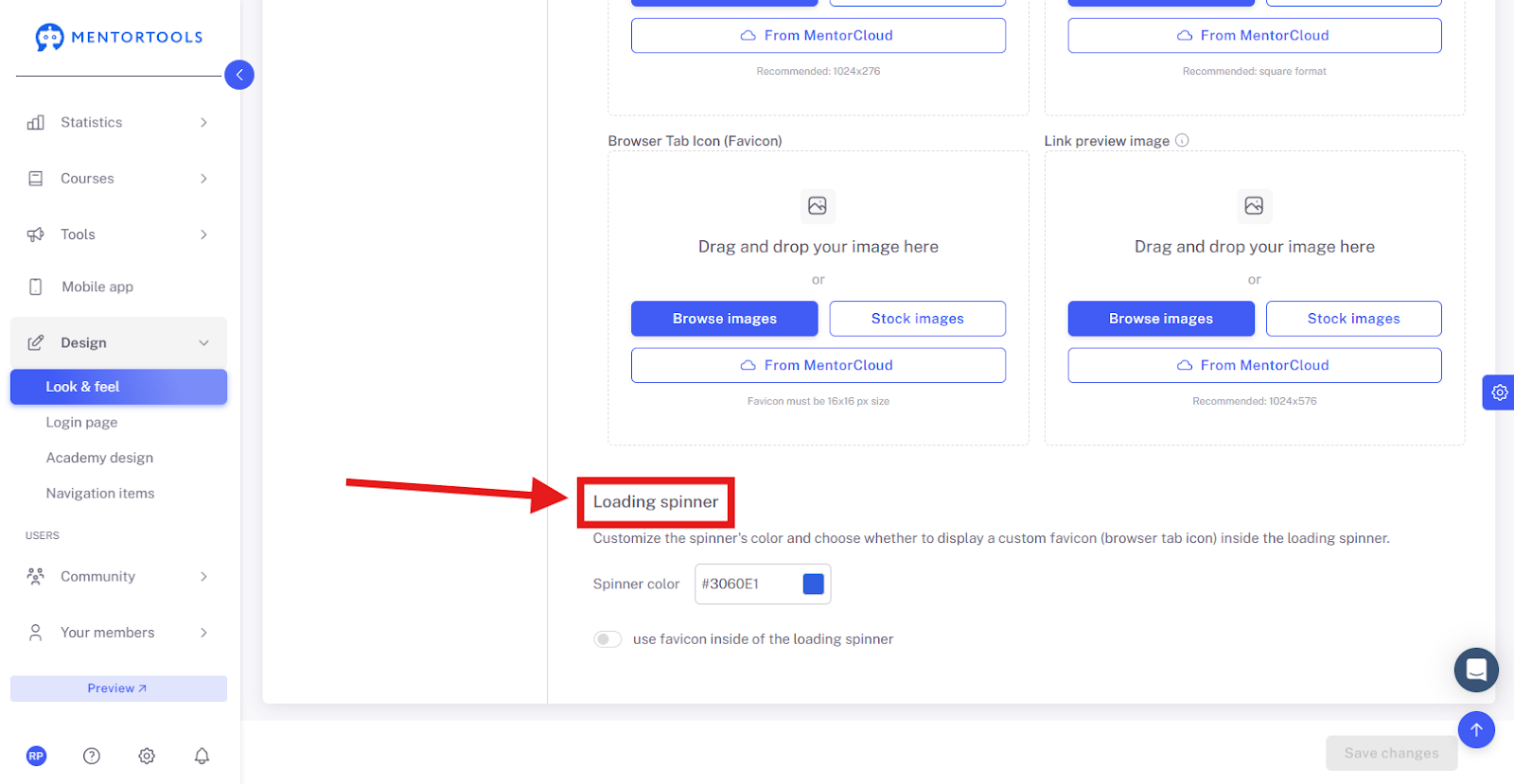1514x784 pixels.
Task: Open notifications bell icon
Action: [202, 756]
